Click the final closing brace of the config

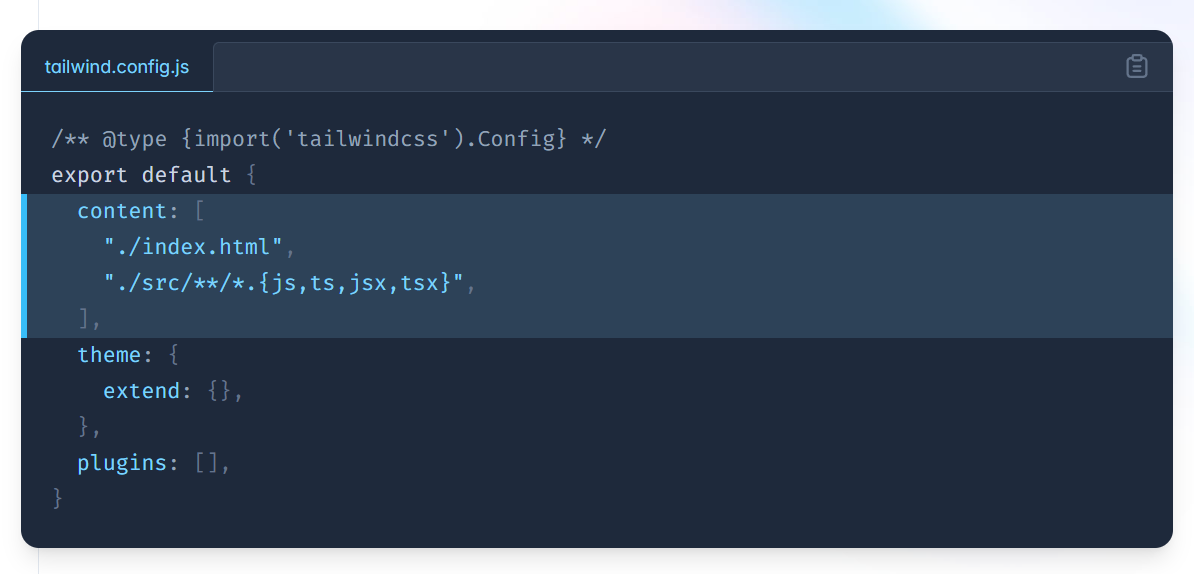(x=58, y=498)
